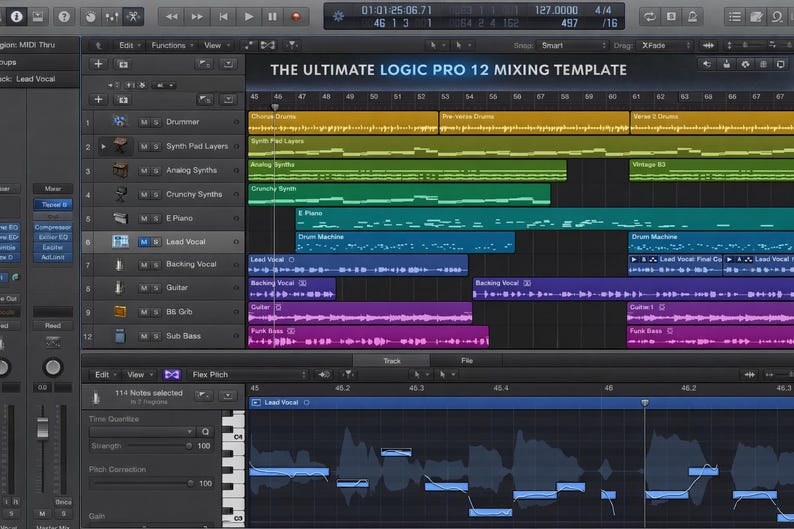This screenshot has width=794, height=529.
Task: Click the Fast Forward transport button
Action: (x=197, y=17)
